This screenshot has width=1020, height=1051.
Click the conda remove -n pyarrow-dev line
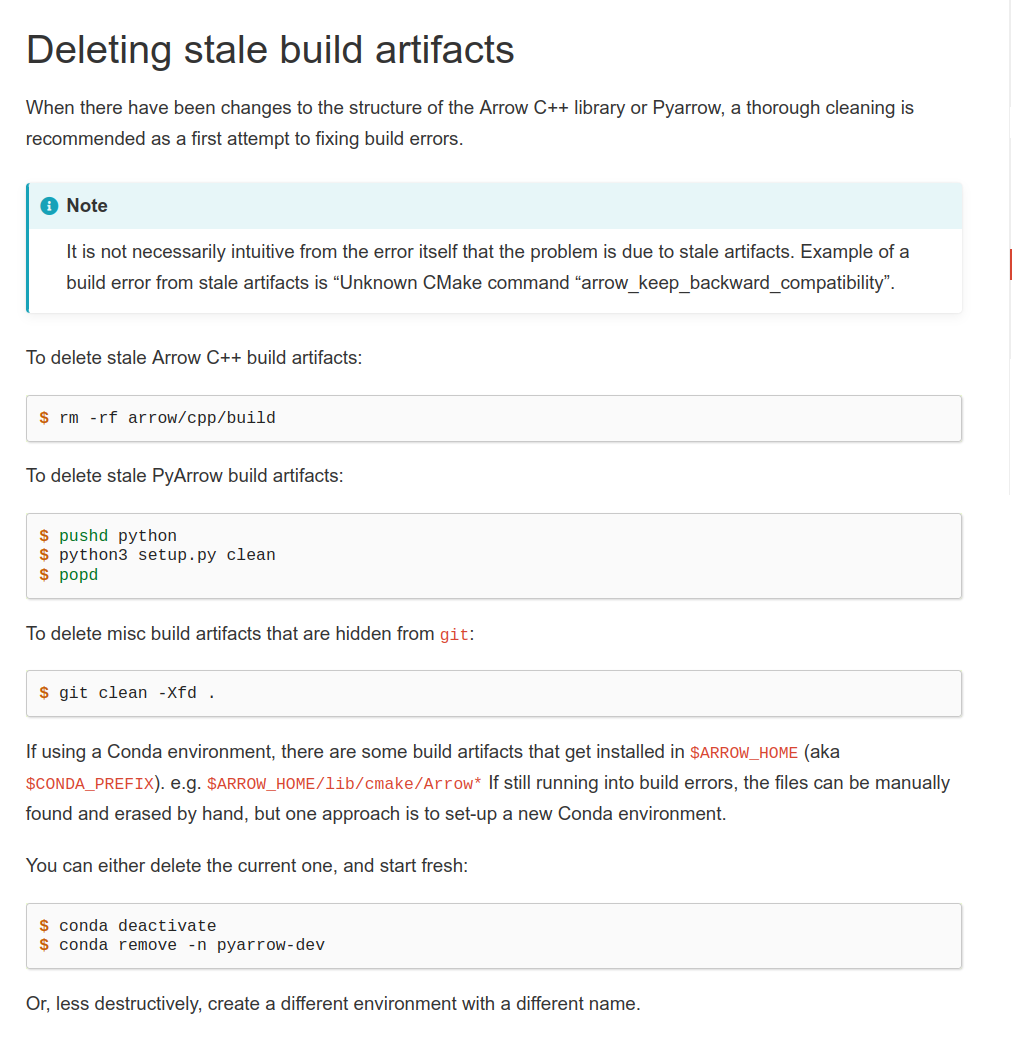click(x=192, y=945)
